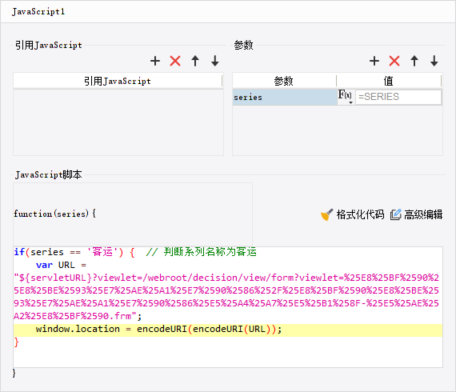The image size is (456, 392).
Task: Select the series parameter name cell
Action: pyautogui.click(x=285, y=97)
